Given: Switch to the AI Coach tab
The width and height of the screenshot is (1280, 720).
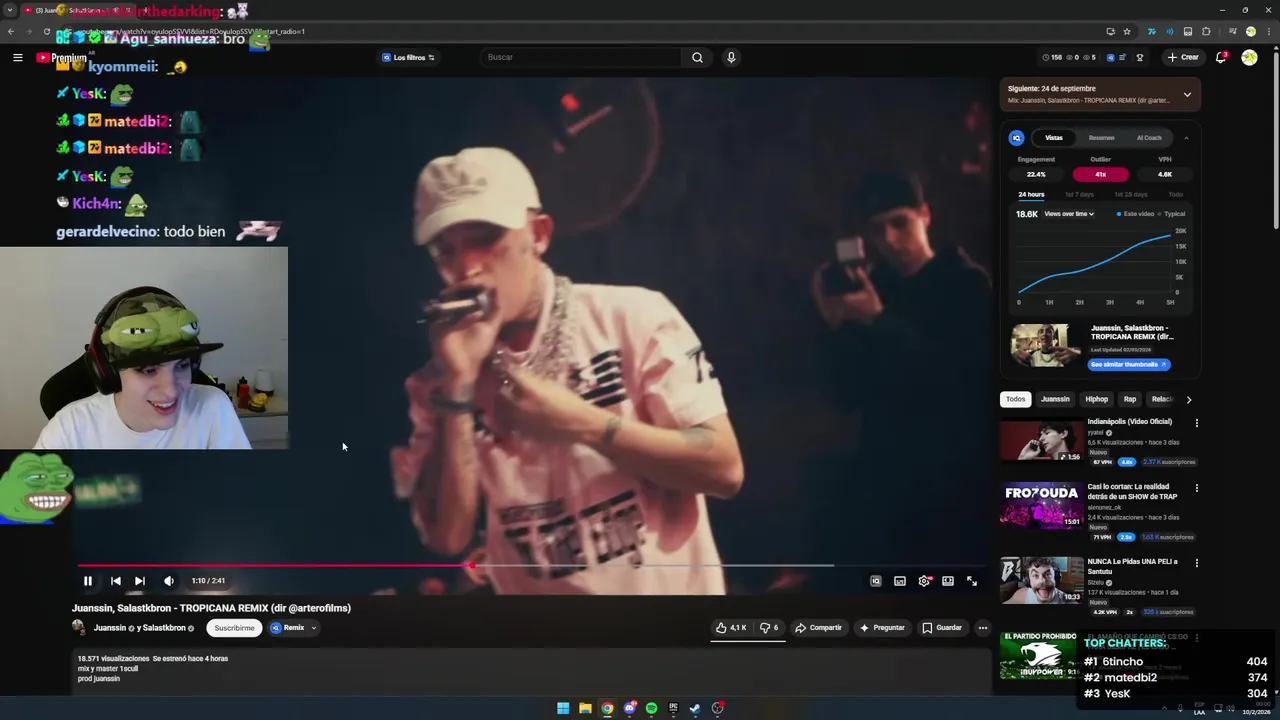Looking at the screenshot, I should coord(1149,138).
